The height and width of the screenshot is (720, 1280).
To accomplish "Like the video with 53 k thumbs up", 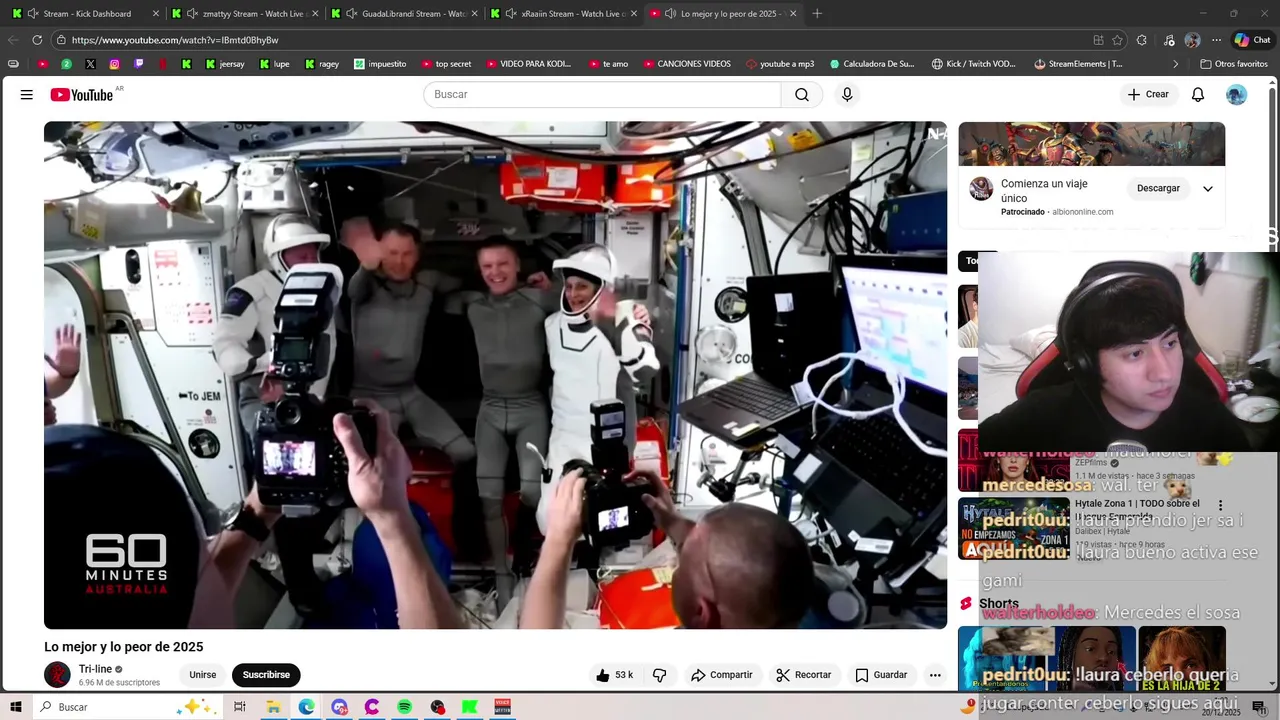I will coord(614,675).
